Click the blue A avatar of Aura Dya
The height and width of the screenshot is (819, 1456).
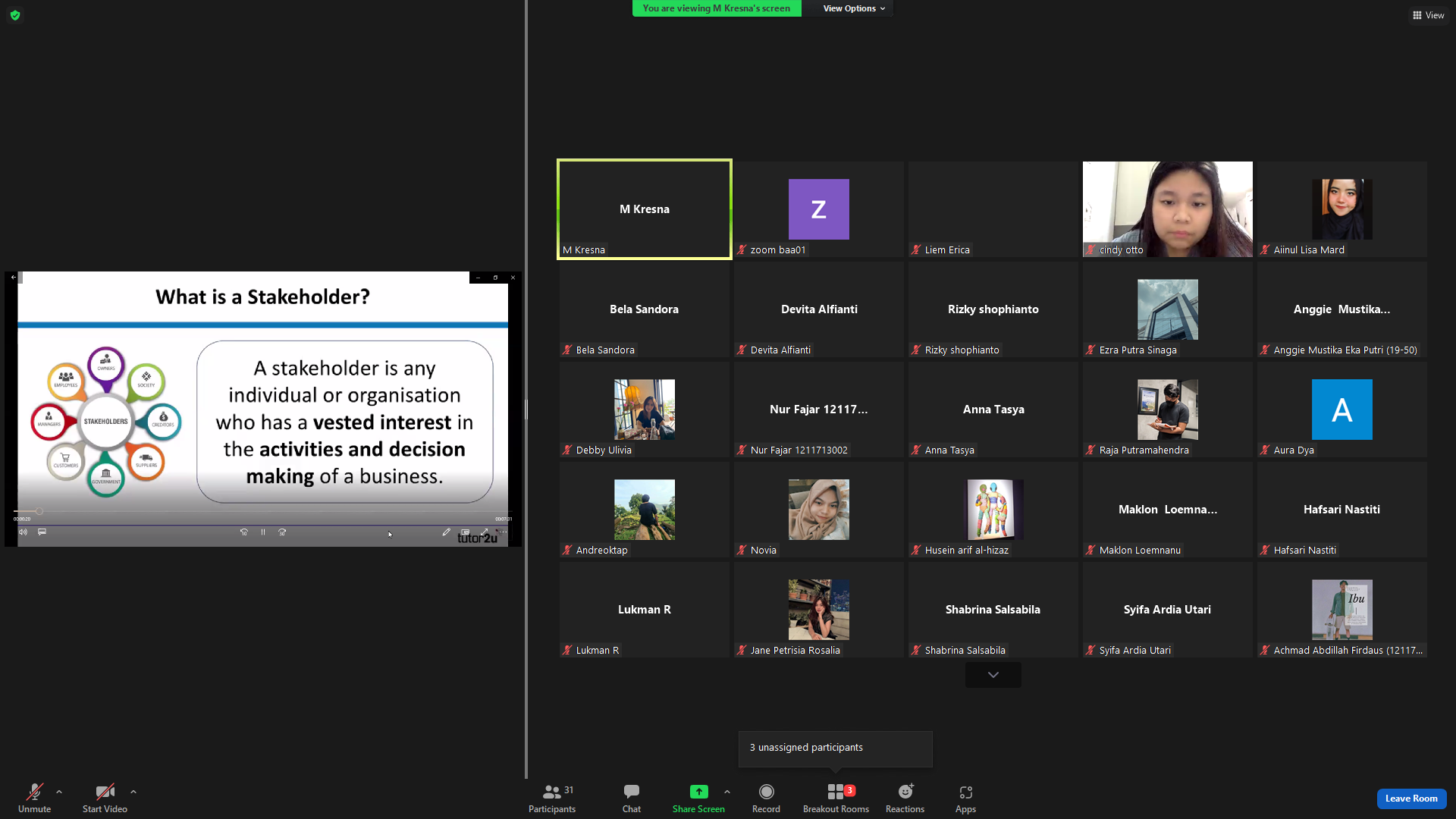tap(1342, 409)
